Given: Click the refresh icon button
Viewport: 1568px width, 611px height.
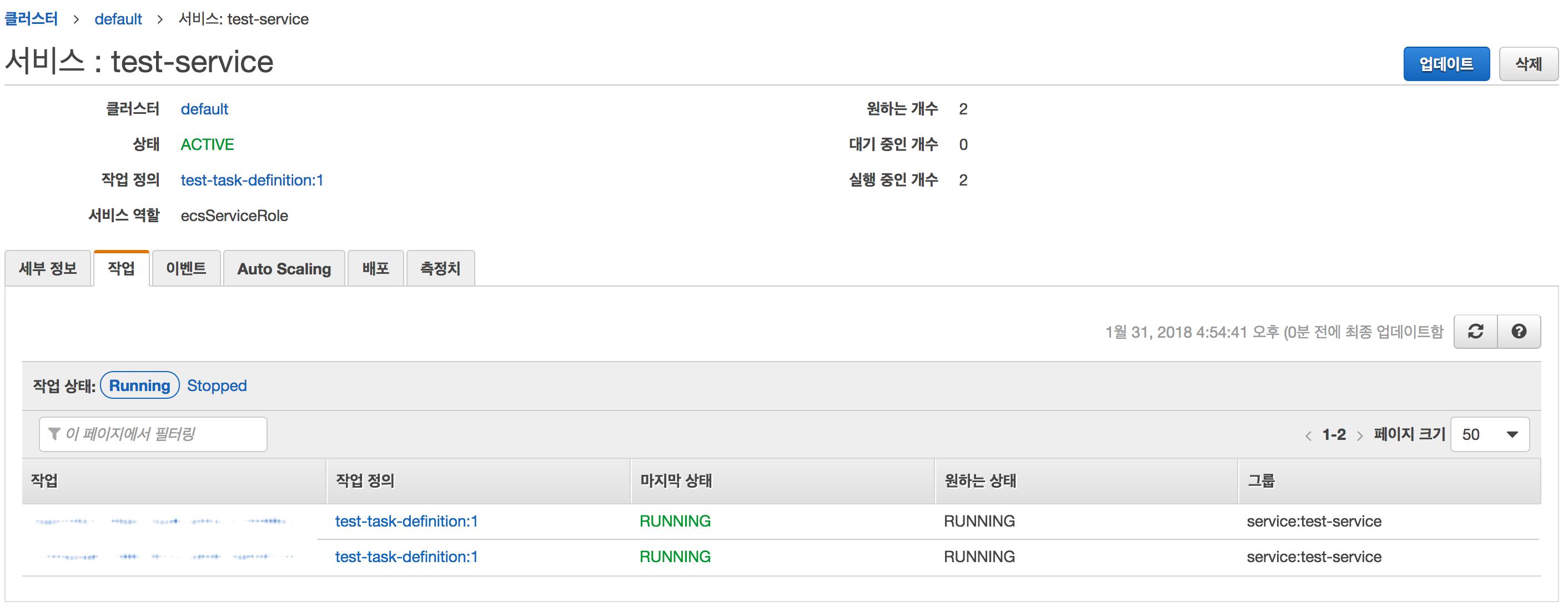Looking at the screenshot, I should [1475, 332].
